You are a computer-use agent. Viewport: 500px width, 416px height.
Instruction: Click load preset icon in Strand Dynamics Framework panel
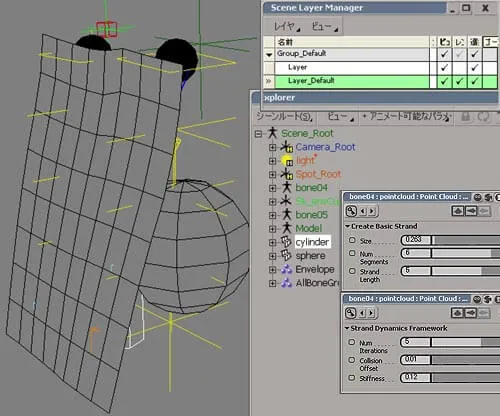(457, 313)
